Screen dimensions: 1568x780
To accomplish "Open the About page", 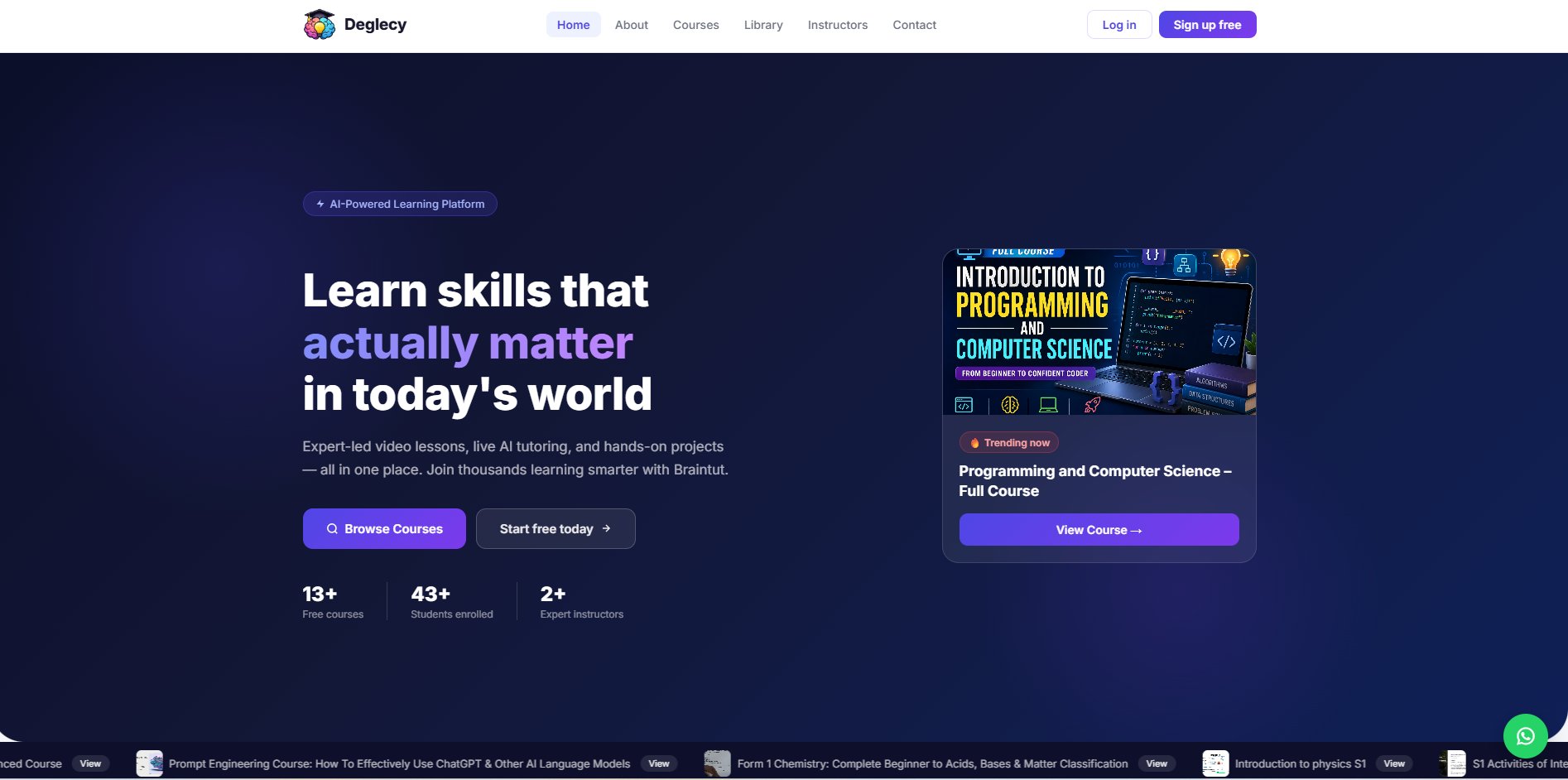I will [x=632, y=25].
